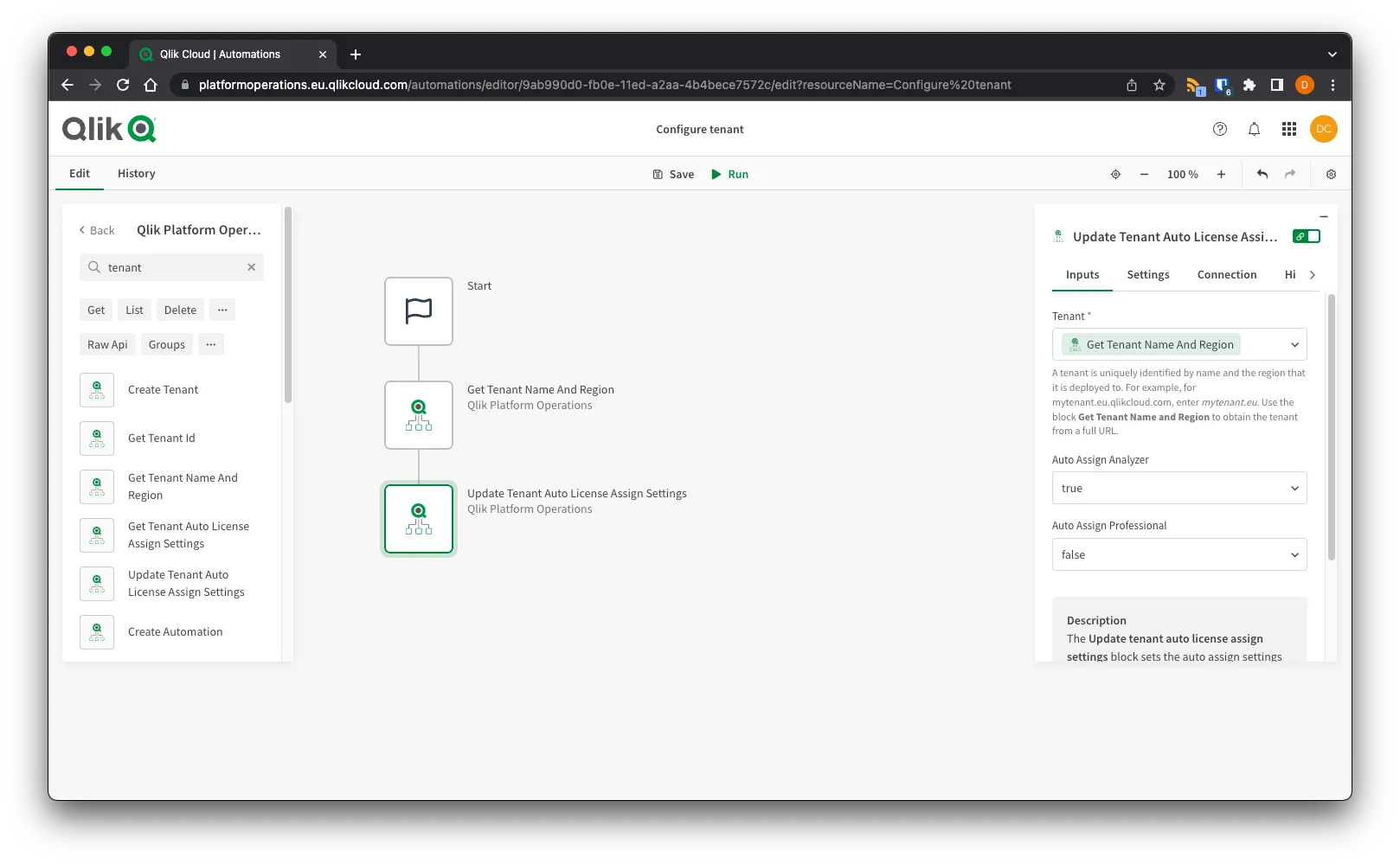Open the Start block on the canvas
Screen dimensions: 1400x864
tap(418, 310)
